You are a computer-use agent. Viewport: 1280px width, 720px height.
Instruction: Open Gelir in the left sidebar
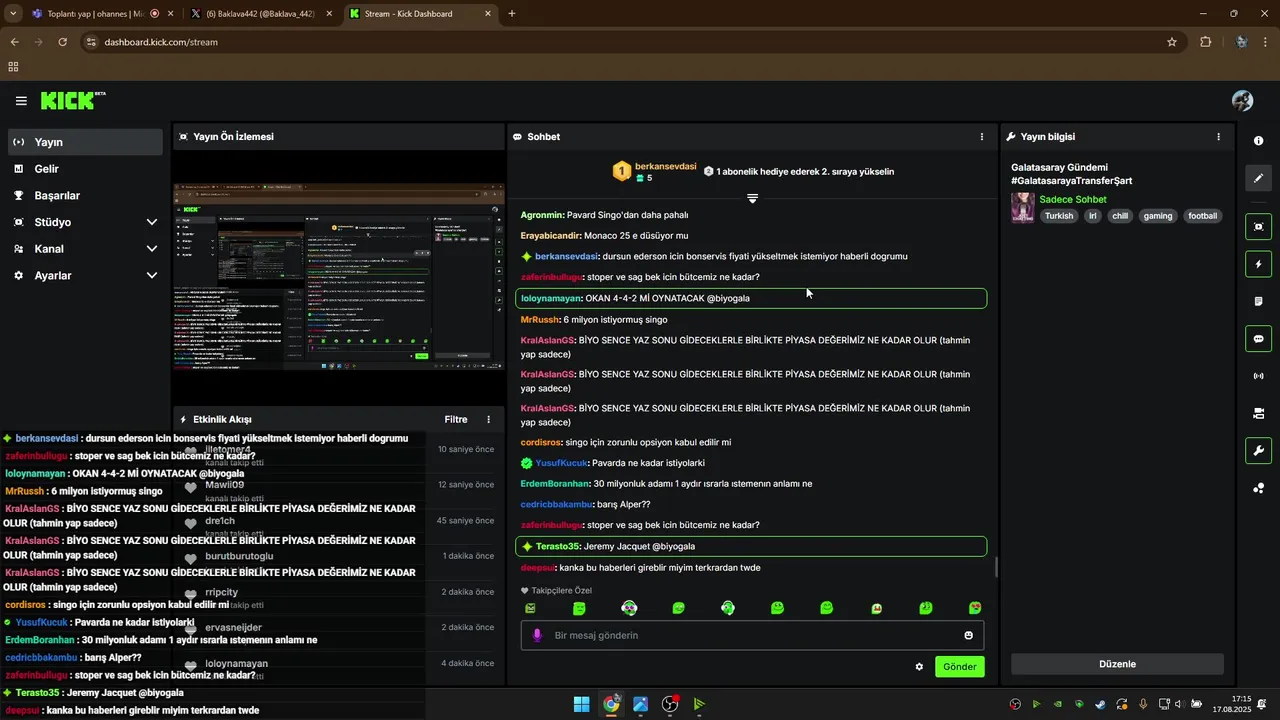pos(85,169)
